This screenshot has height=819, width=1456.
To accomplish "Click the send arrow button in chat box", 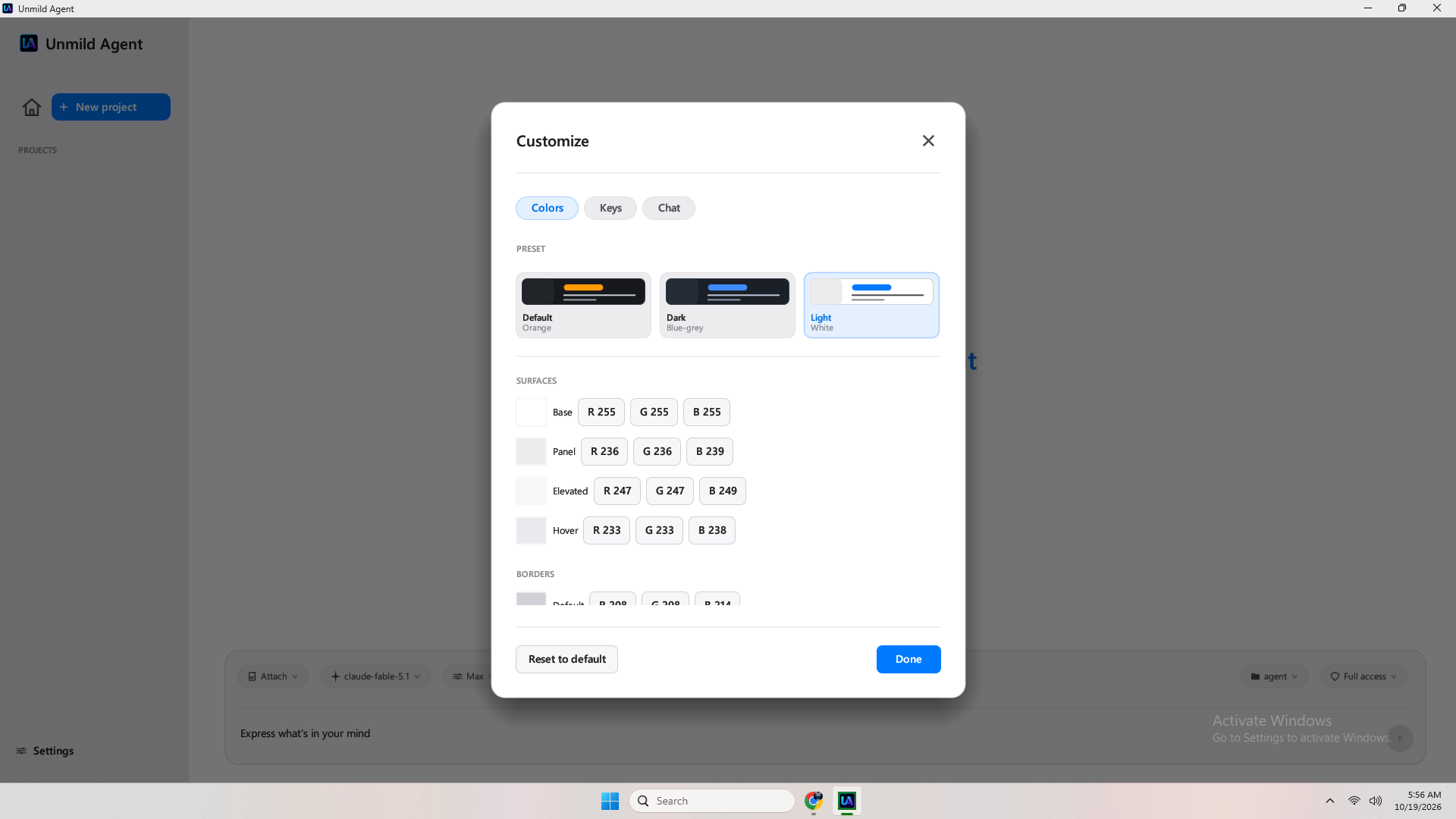I will [x=1400, y=739].
